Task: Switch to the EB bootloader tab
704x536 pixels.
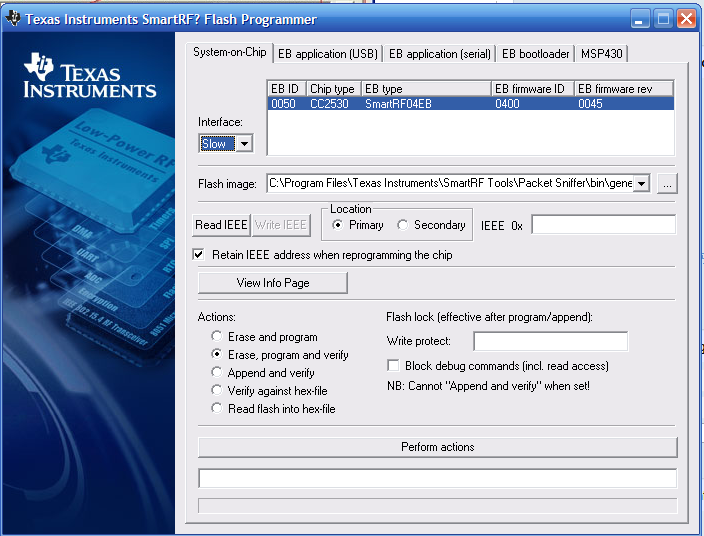Action: point(535,54)
